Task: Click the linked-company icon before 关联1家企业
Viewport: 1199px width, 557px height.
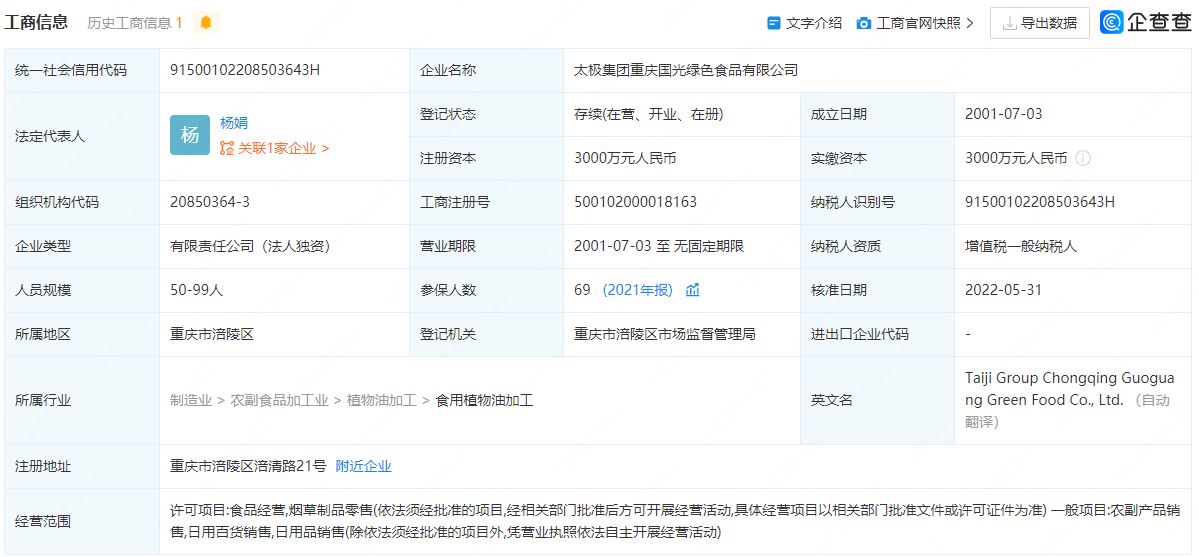Action: tap(227, 149)
